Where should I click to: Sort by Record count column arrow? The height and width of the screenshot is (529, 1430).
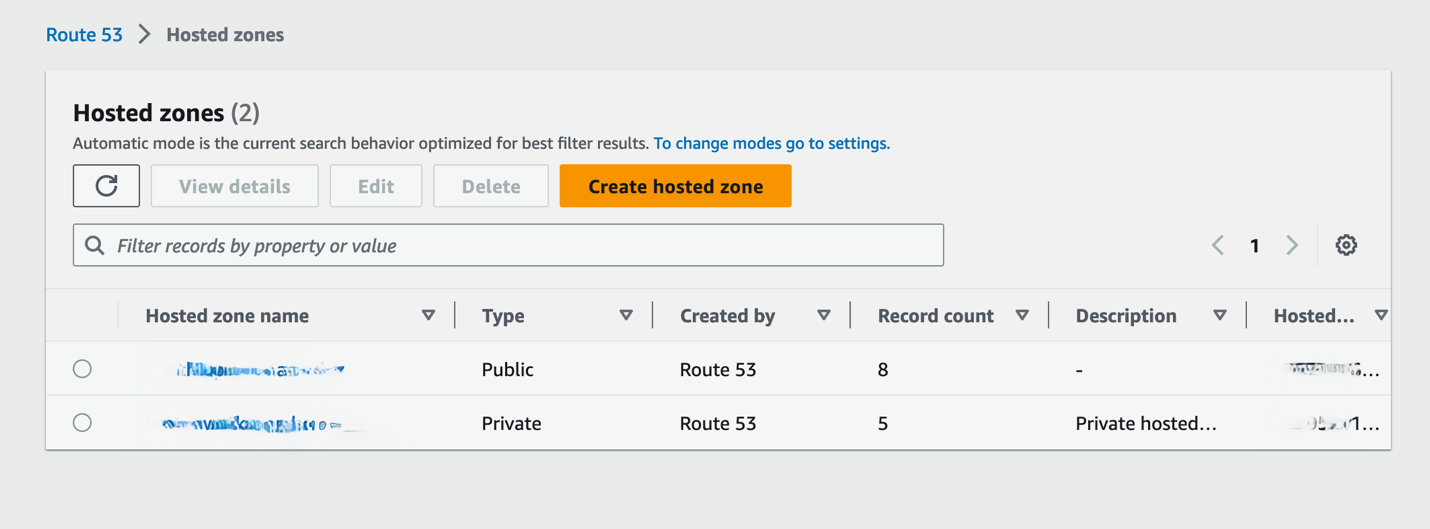[1022, 315]
